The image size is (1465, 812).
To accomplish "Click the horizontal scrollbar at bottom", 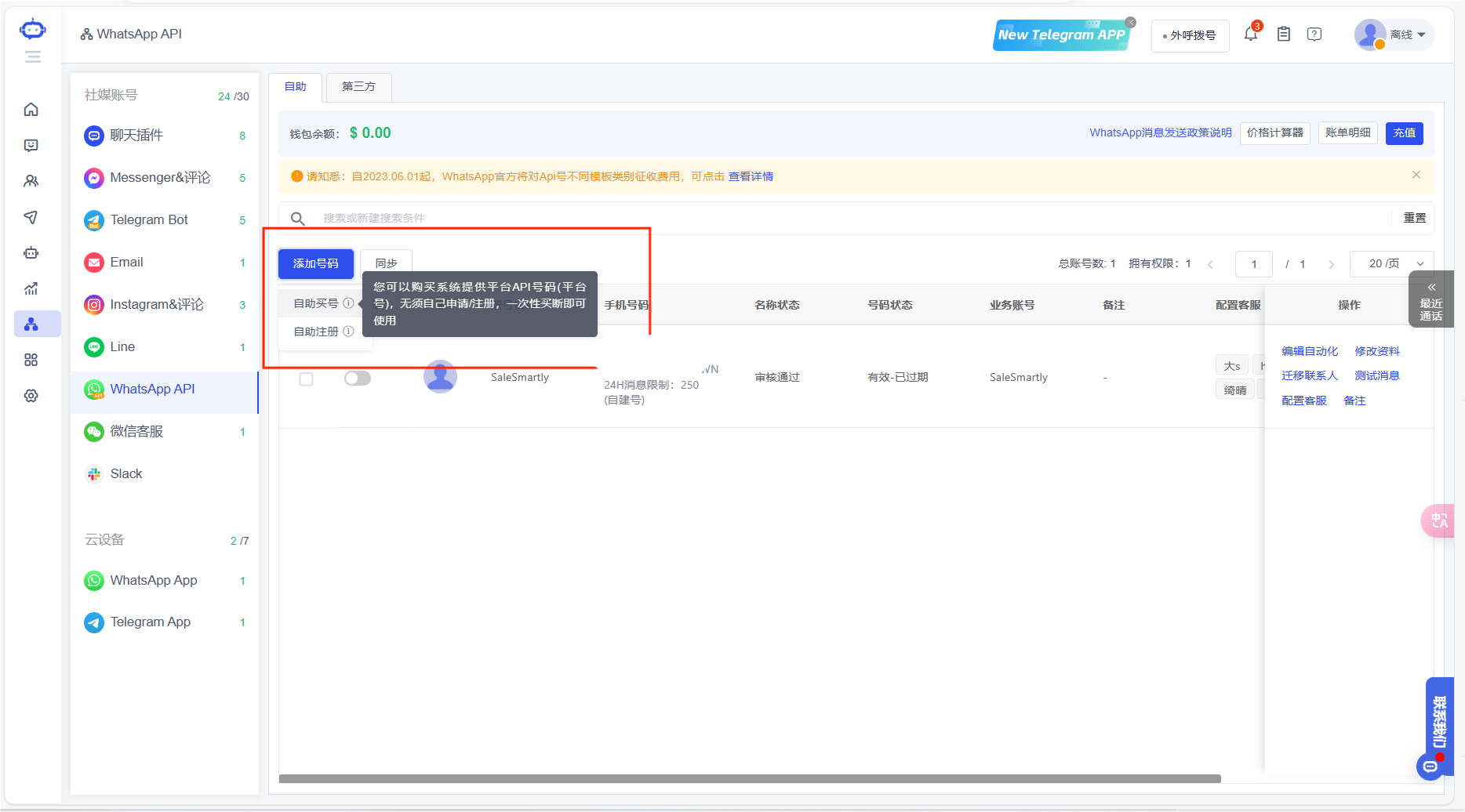I will click(749, 778).
